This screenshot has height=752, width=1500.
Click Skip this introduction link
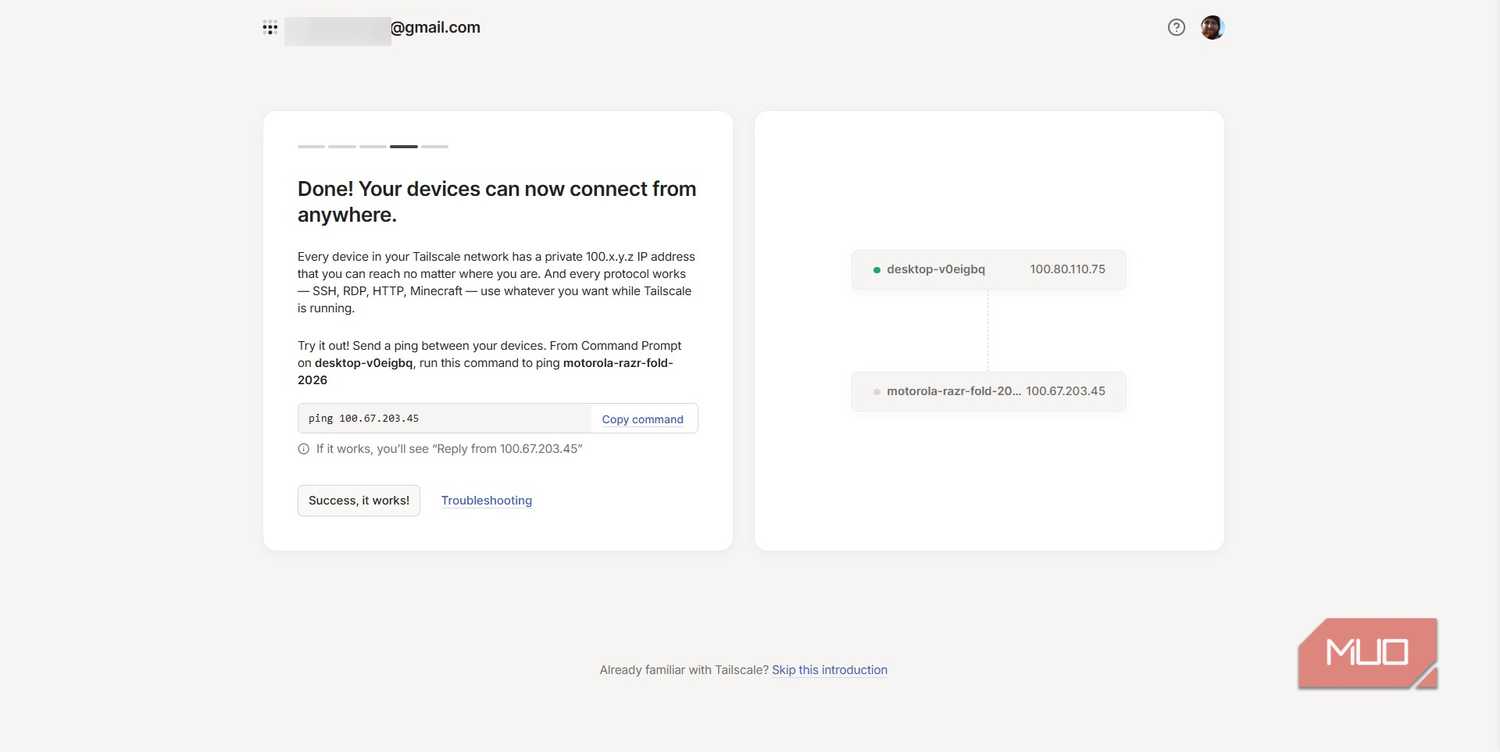click(x=830, y=670)
